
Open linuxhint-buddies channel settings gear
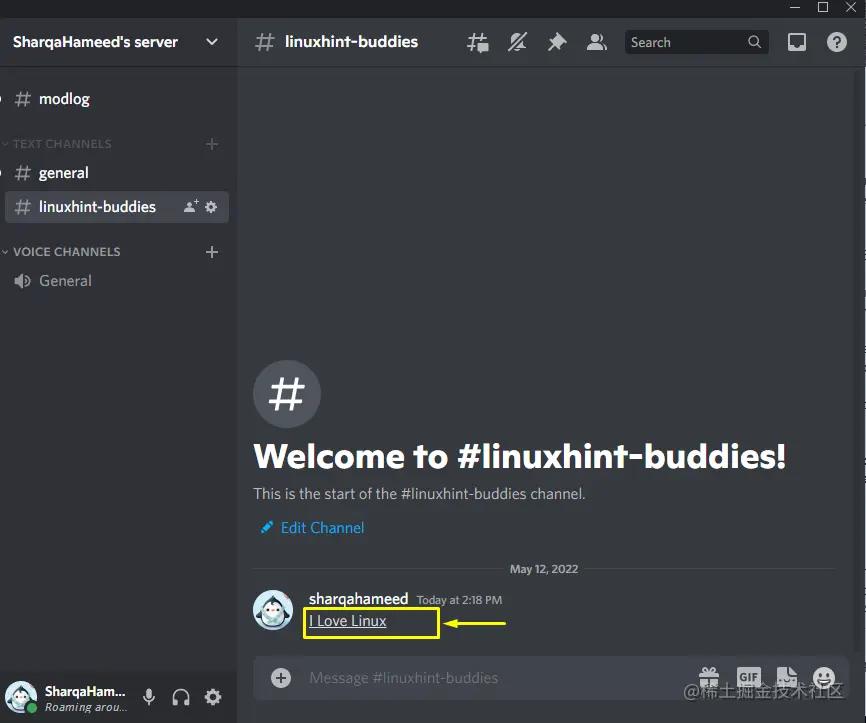(211, 207)
